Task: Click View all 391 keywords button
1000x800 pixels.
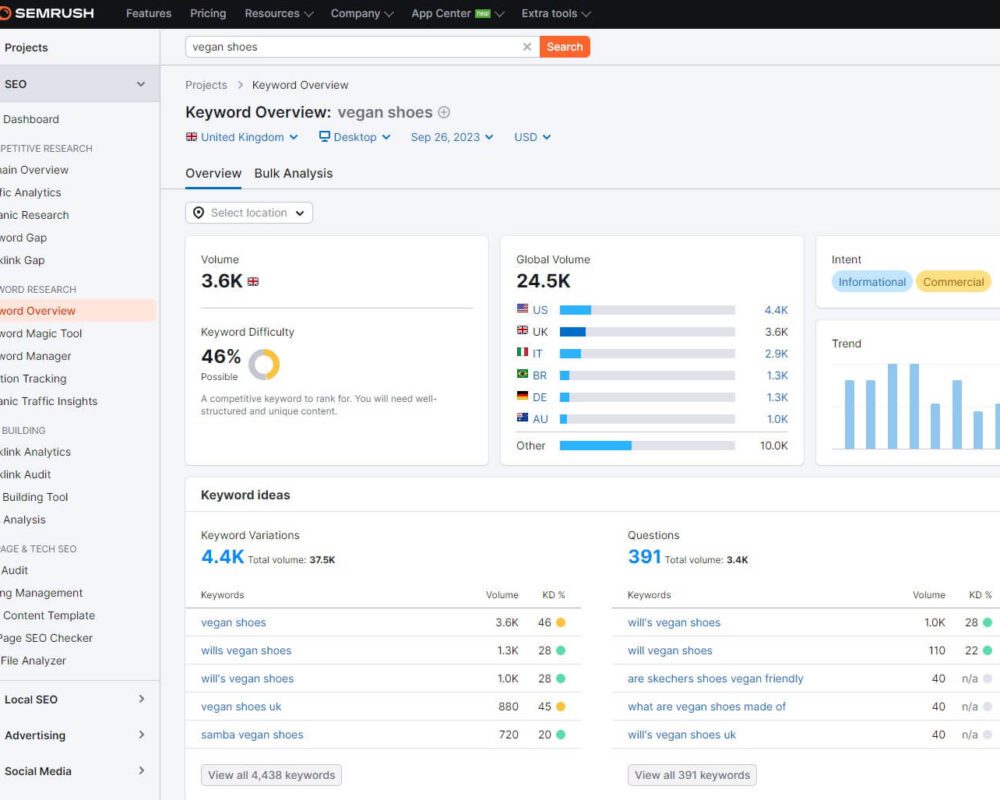Action: click(692, 775)
